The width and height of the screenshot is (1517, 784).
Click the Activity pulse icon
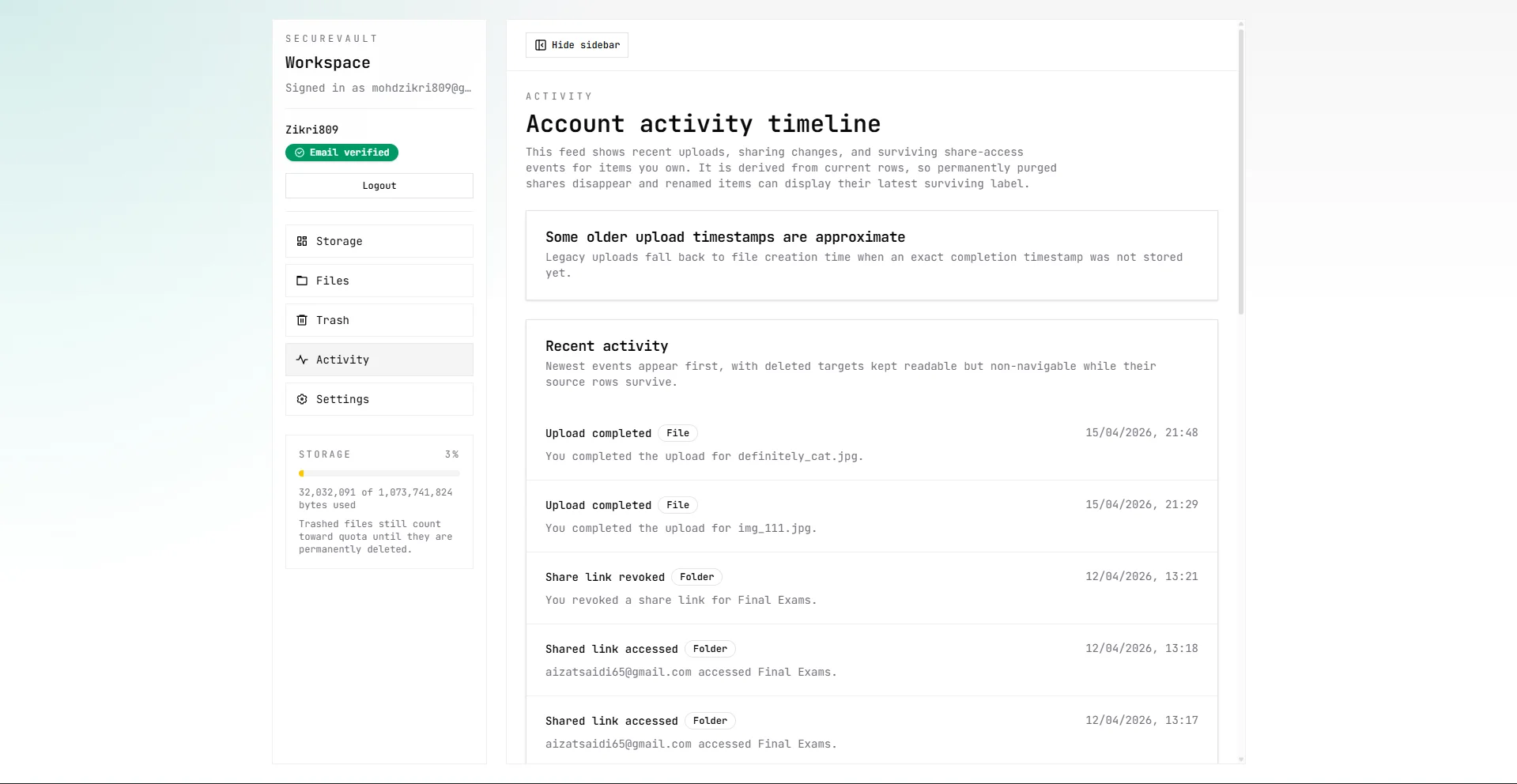302,360
